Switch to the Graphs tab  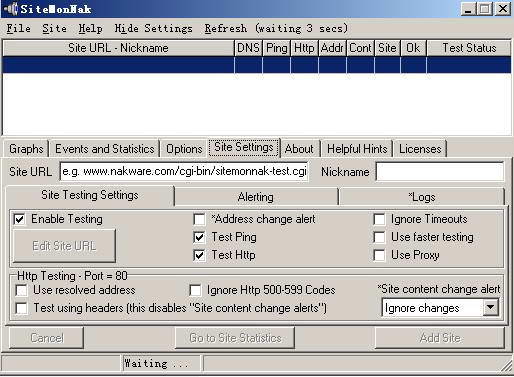26,149
